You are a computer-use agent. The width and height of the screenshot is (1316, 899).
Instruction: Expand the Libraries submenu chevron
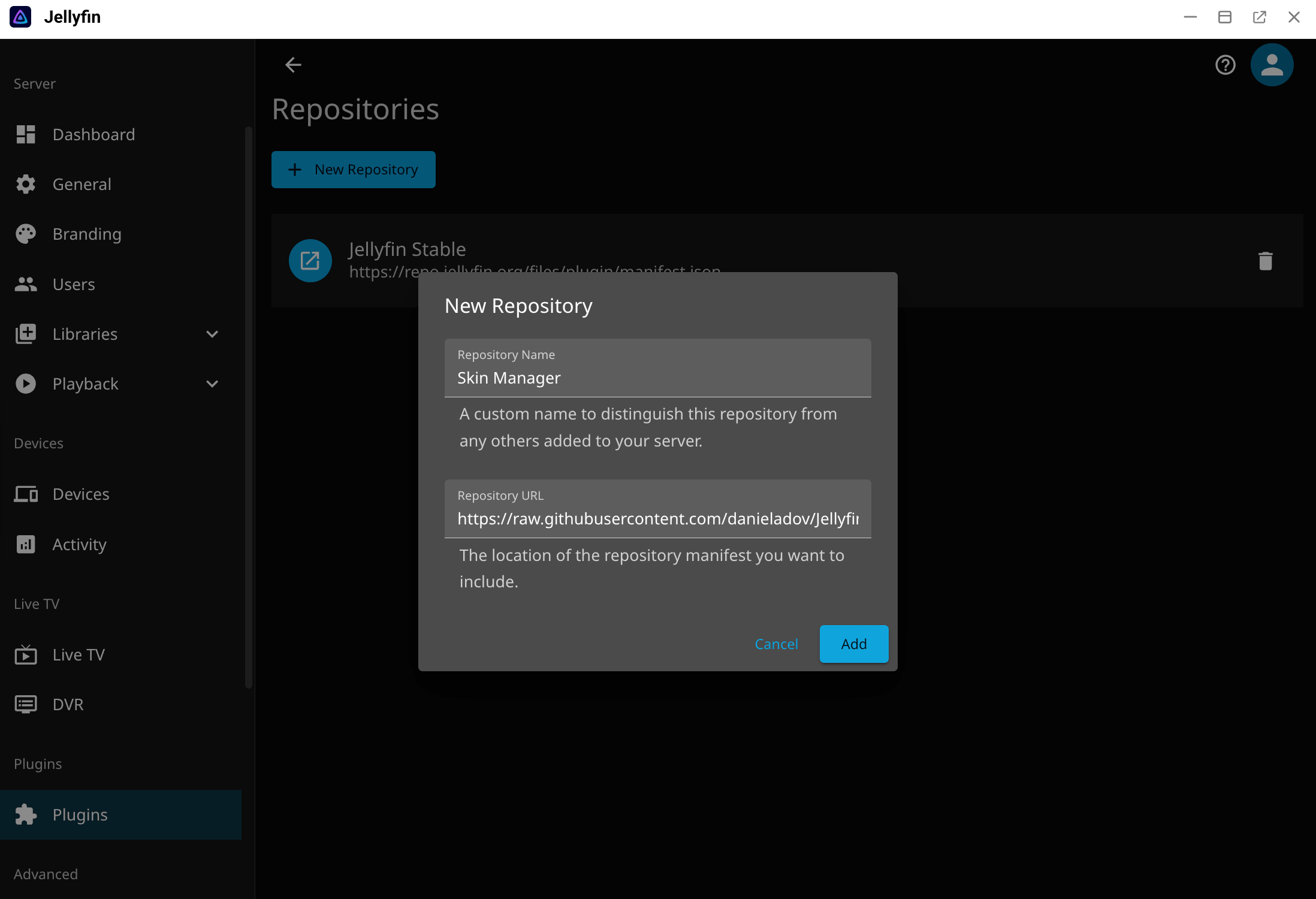pos(212,334)
